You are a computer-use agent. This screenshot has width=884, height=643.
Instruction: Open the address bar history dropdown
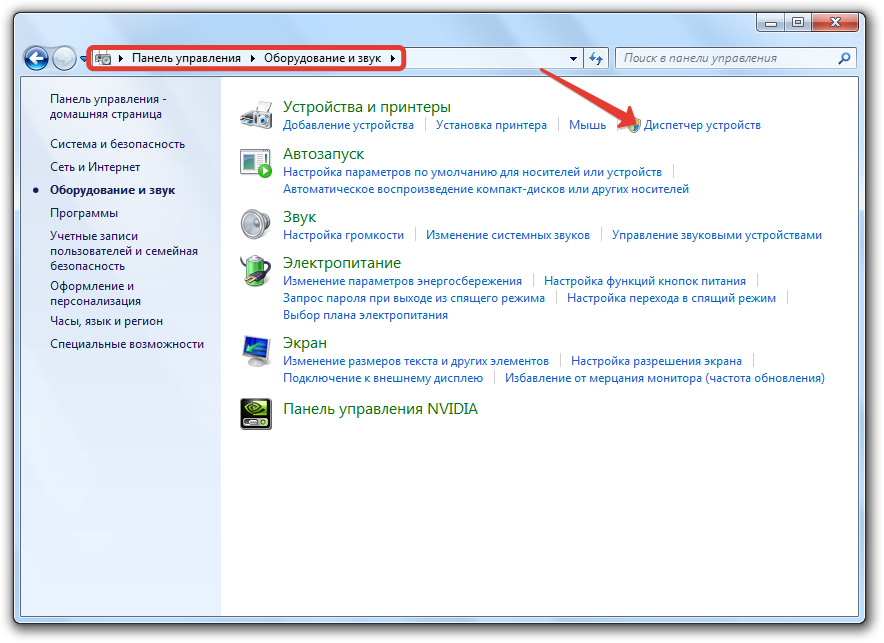click(573, 59)
